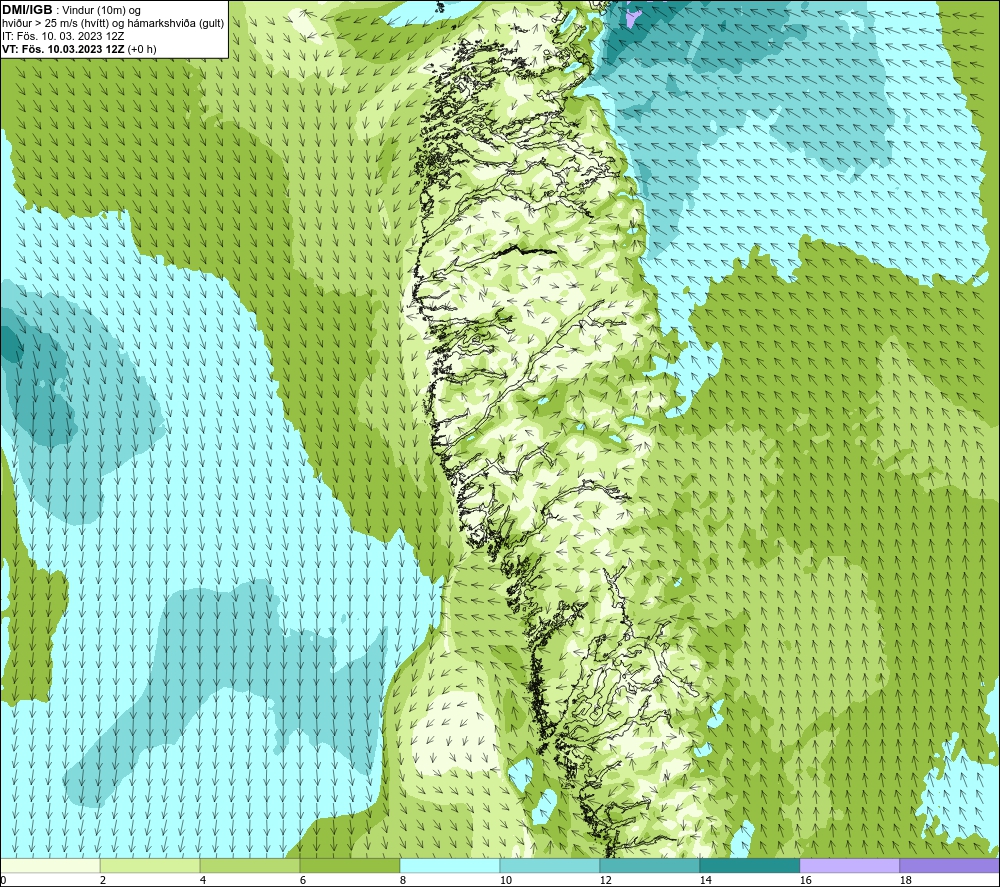Click the scale label '10'
1000x887 pixels.
point(505,880)
